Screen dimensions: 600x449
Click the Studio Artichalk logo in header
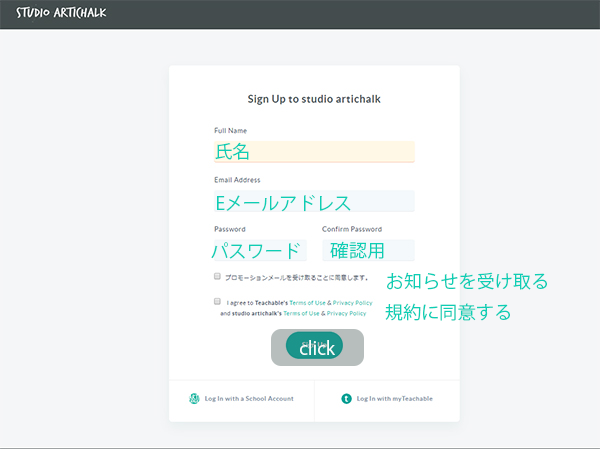61,13
